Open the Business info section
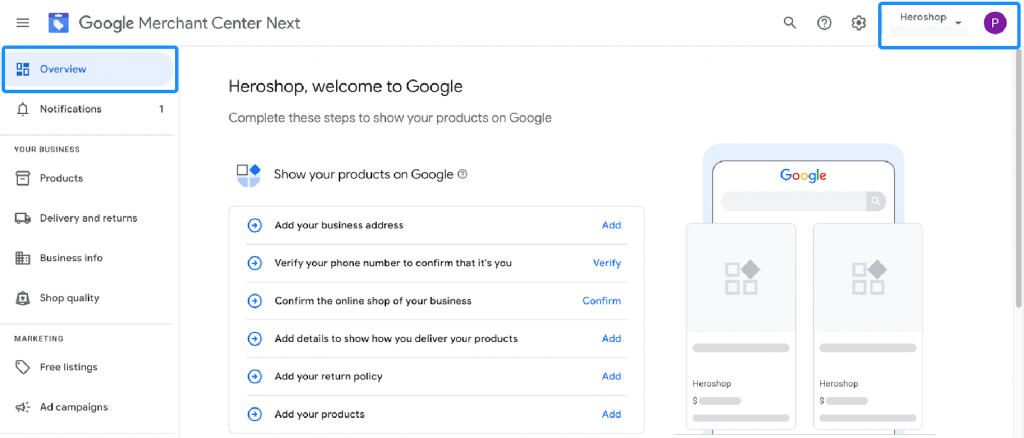1024x438 pixels. coord(71,258)
